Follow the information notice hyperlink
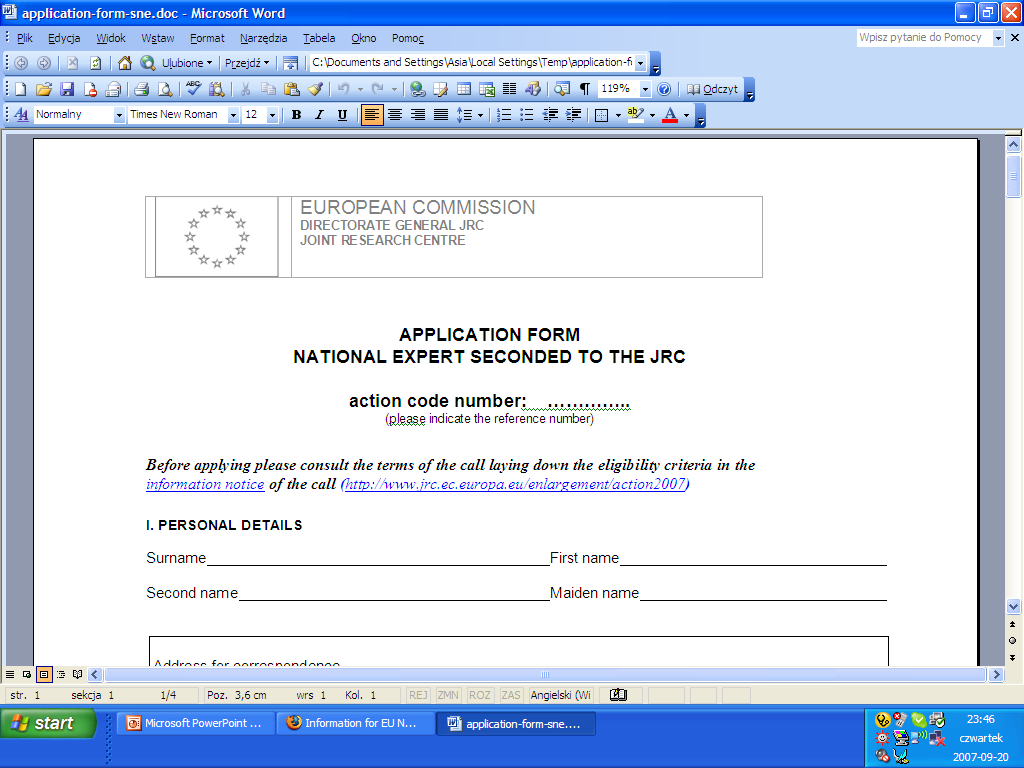1024x768 pixels. point(205,484)
